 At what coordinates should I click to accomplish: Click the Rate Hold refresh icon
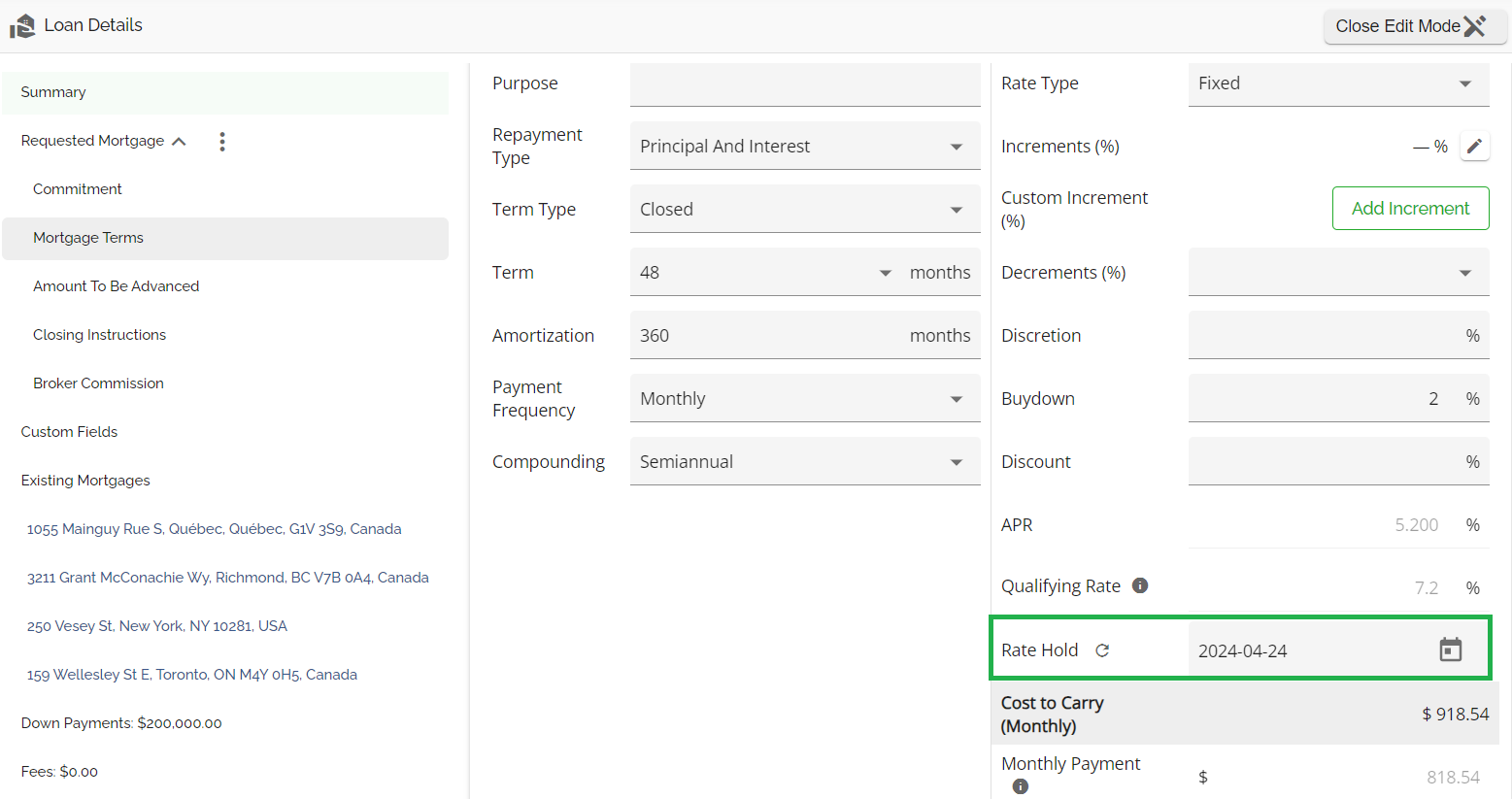(1102, 650)
